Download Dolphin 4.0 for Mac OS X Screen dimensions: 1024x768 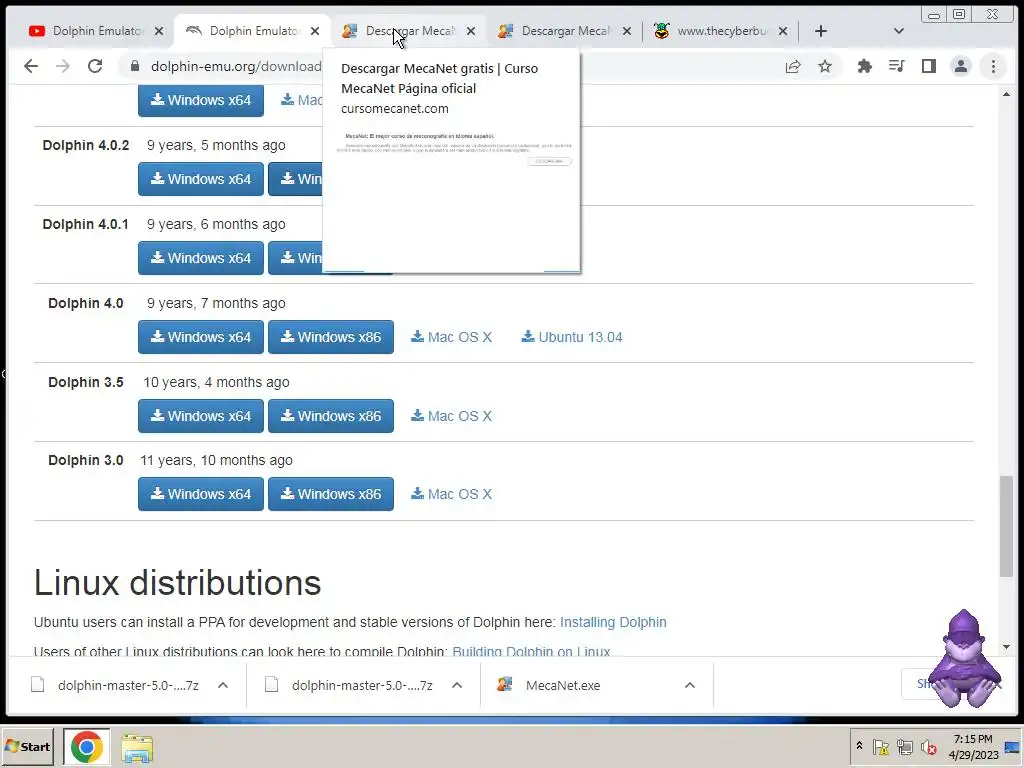451,337
